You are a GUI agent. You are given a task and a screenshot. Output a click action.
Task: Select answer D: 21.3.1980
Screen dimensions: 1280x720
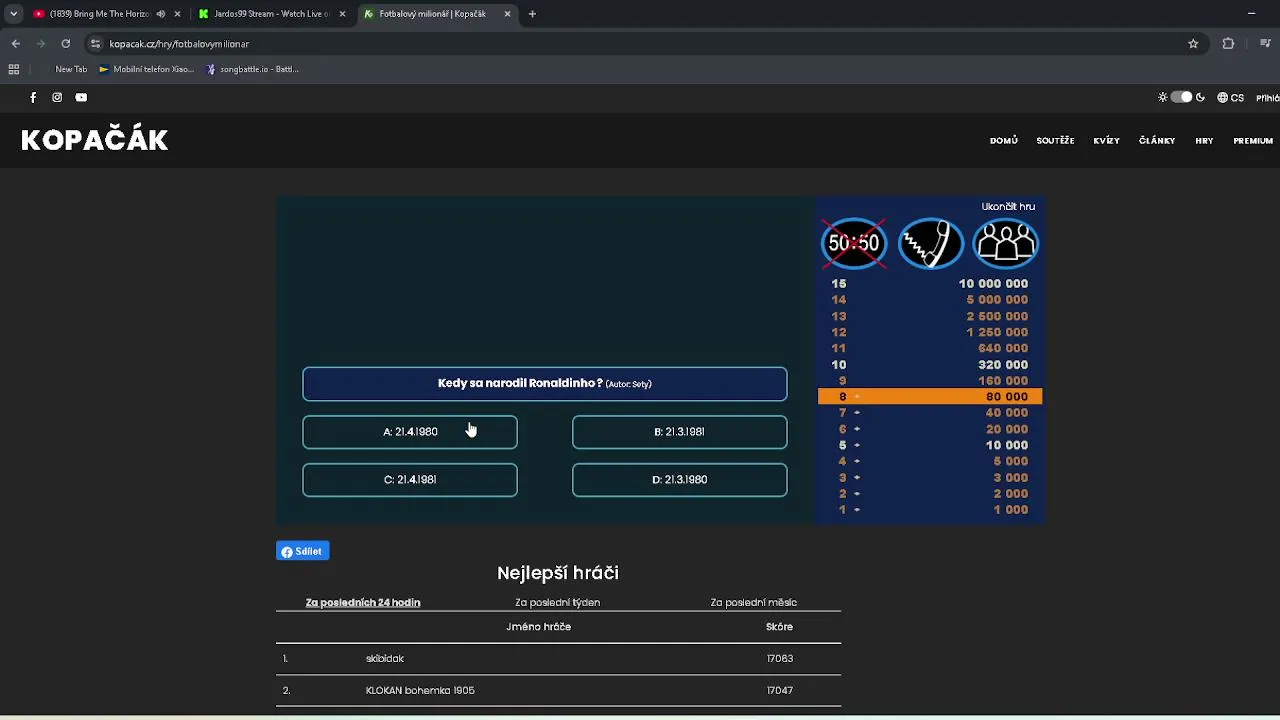pos(679,480)
